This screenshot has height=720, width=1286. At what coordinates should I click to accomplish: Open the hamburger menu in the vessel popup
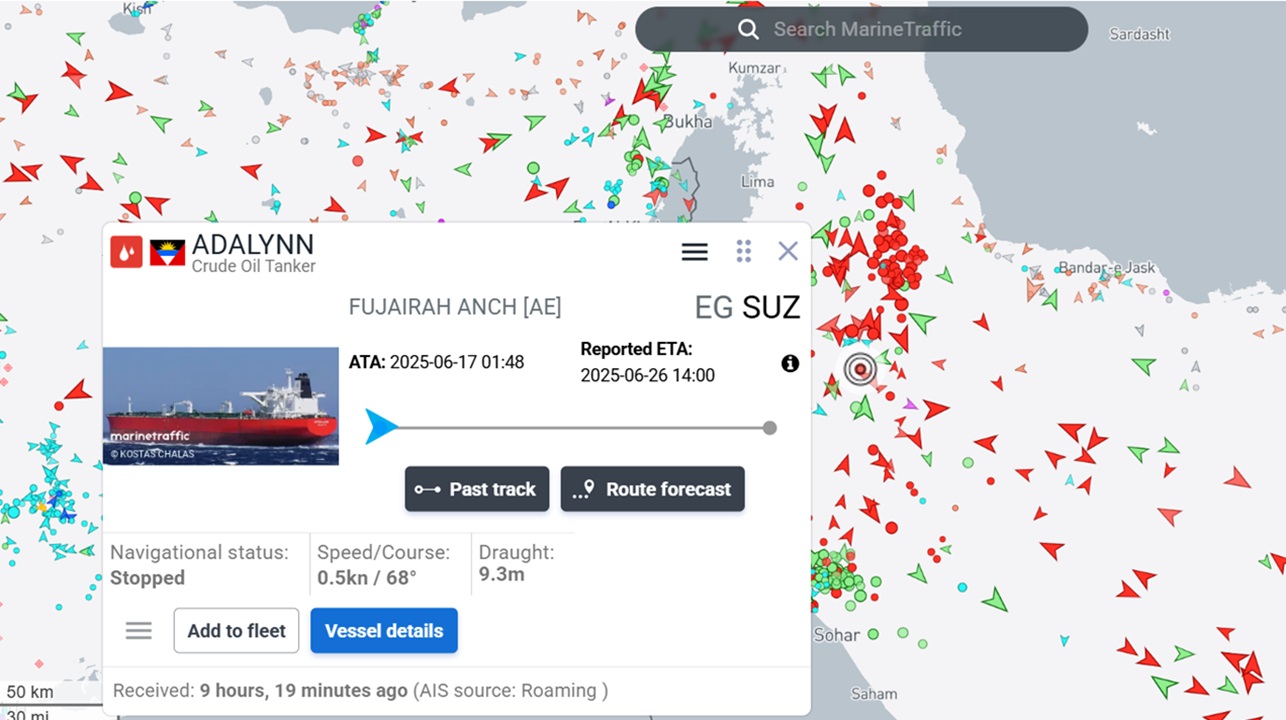pyautogui.click(x=694, y=252)
